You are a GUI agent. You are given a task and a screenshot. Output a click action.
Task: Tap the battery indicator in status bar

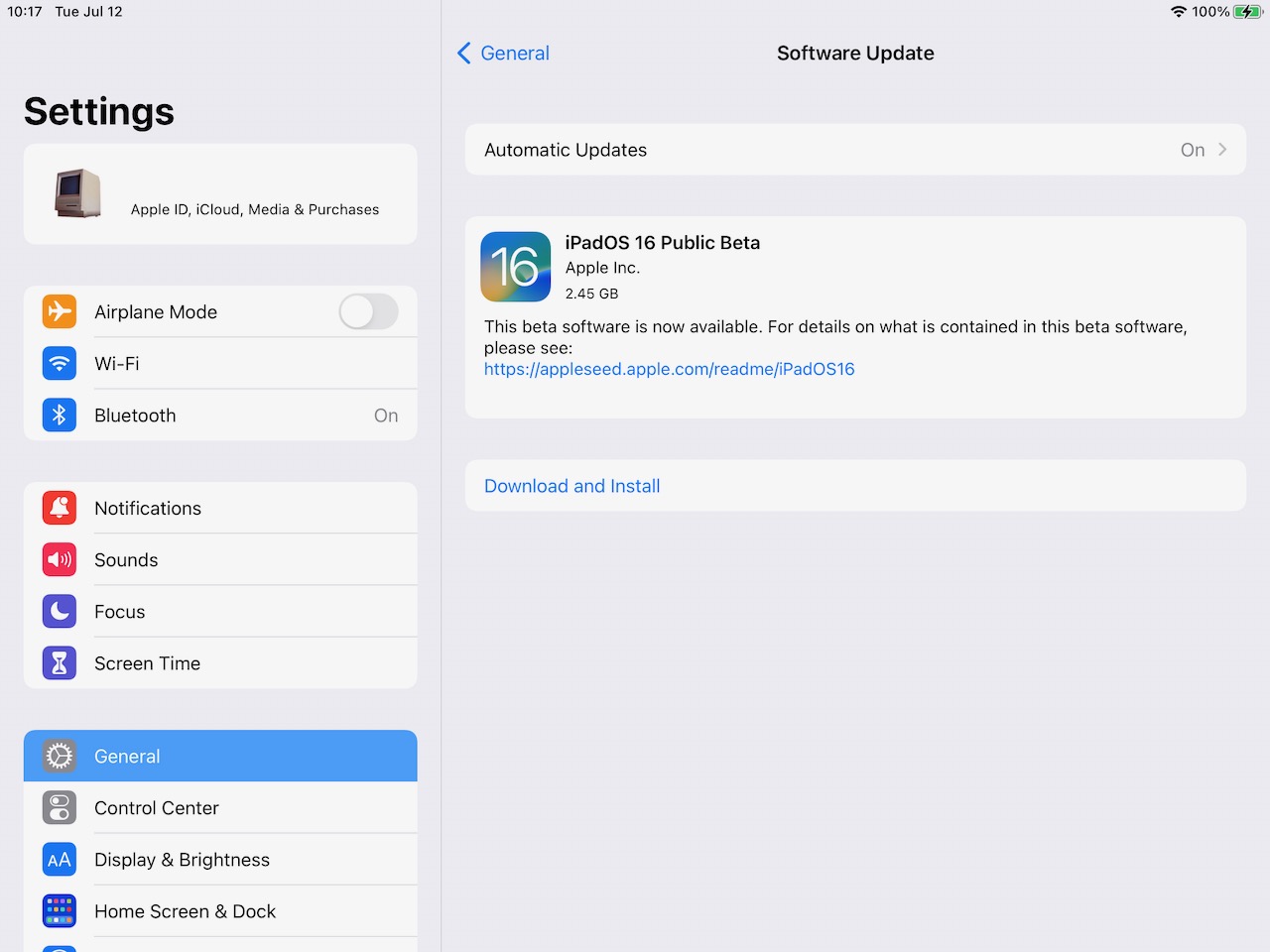tap(1247, 12)
